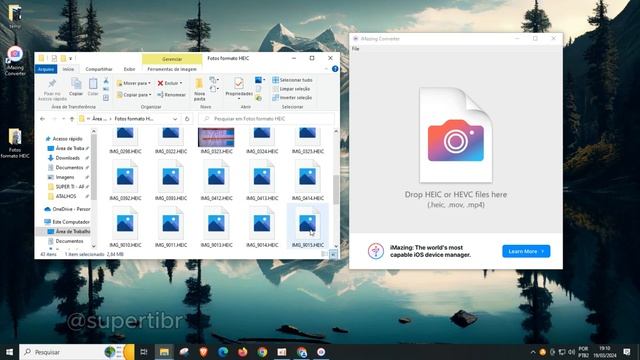Click the Learn More button
Image resolution: width=640 pixels, height=360 pixels.
tap(526, 251)
